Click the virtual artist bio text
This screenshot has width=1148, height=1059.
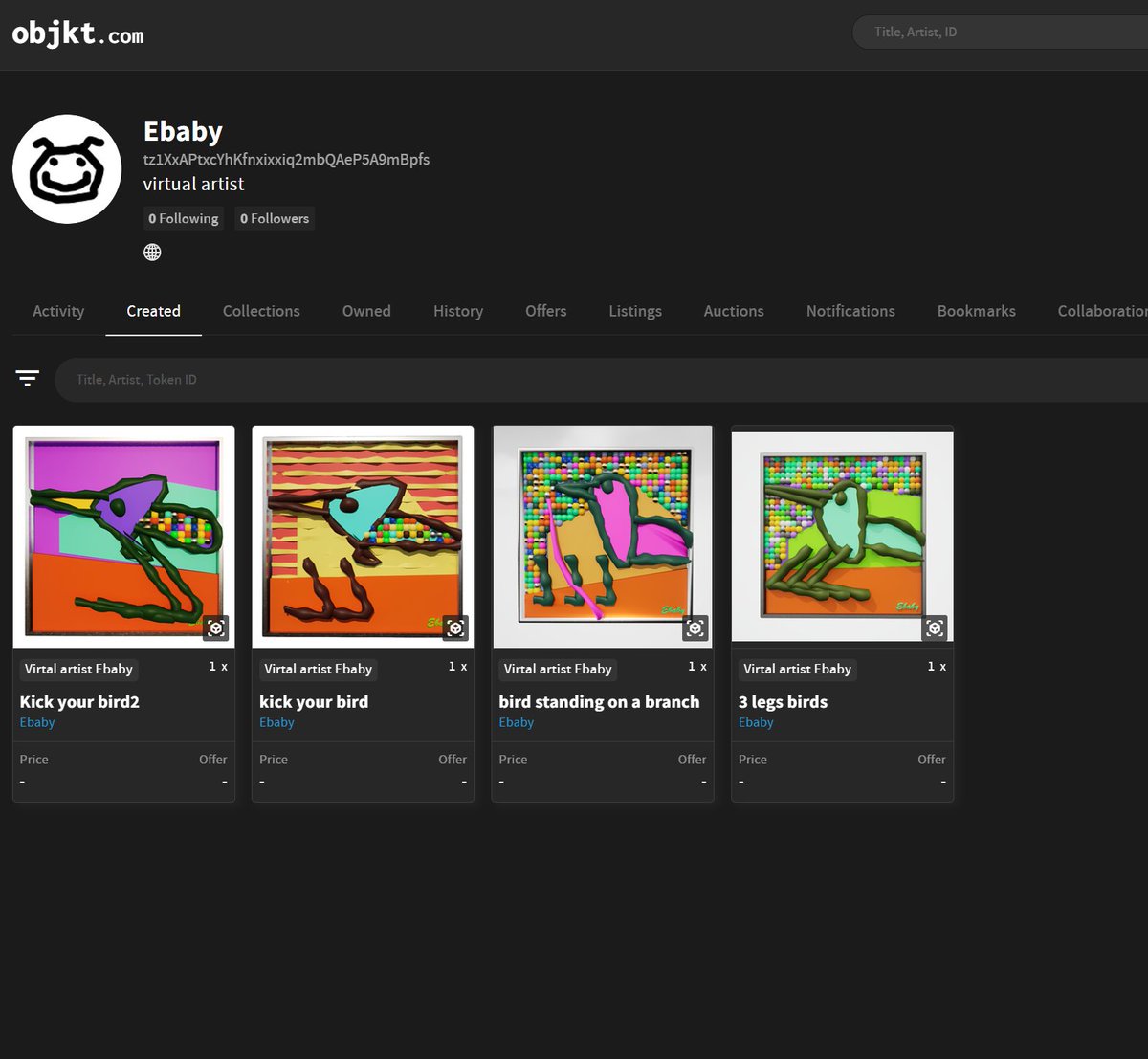point(193,185)
